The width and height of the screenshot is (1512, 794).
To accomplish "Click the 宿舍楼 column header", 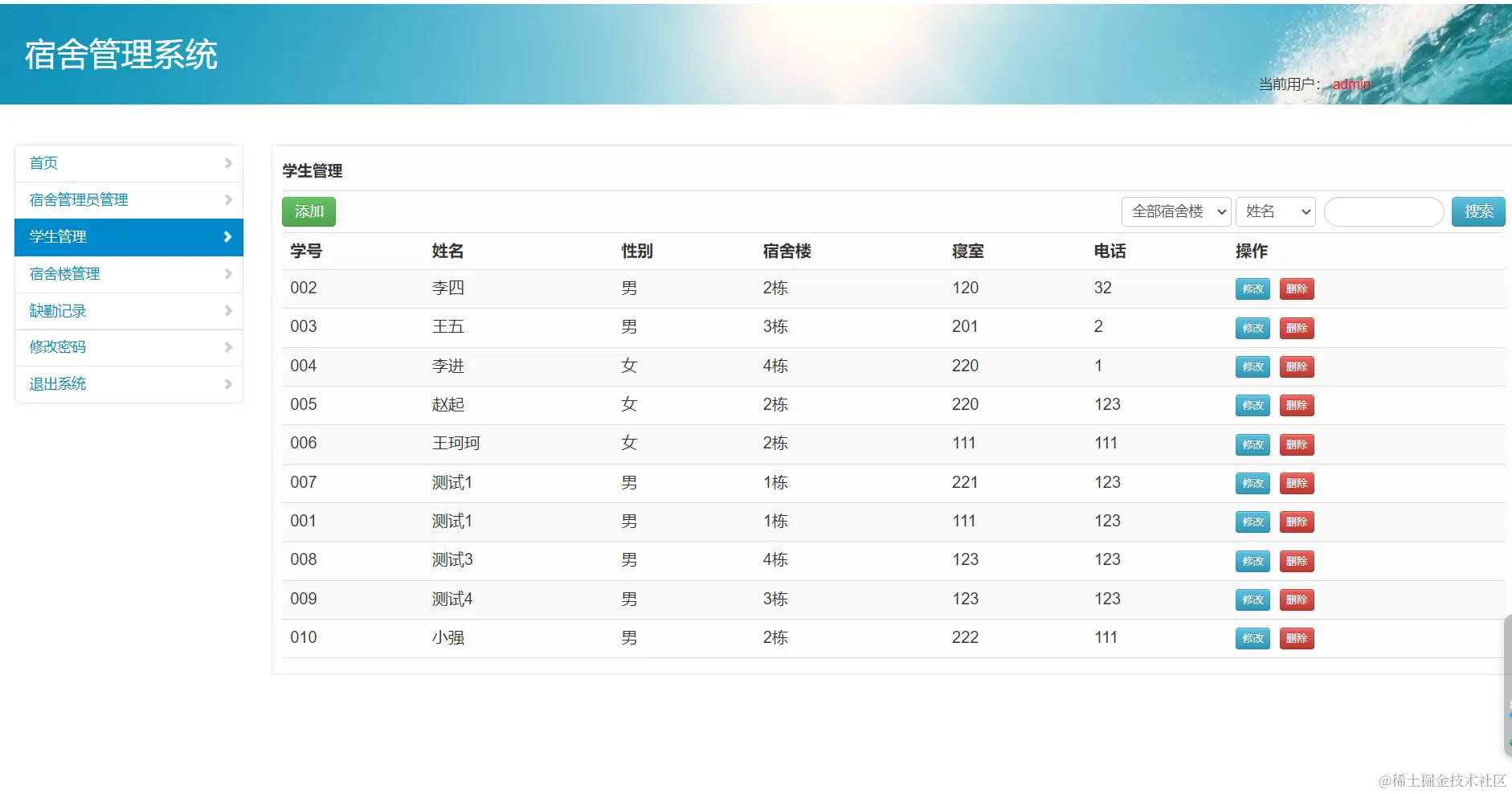I will (x=787, y=251).
